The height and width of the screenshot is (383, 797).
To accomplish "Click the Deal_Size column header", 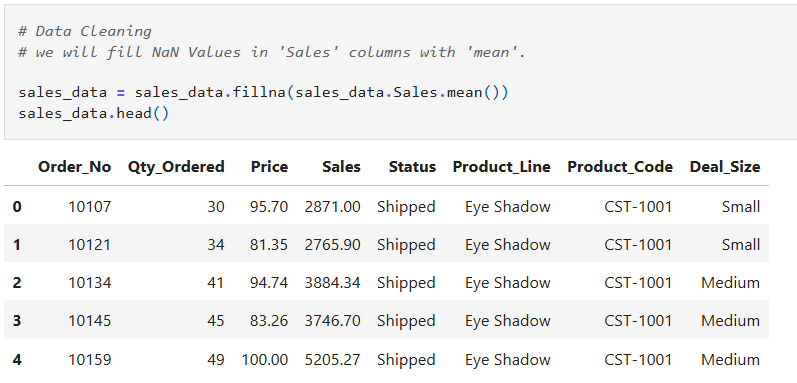I will coord(725,167).
